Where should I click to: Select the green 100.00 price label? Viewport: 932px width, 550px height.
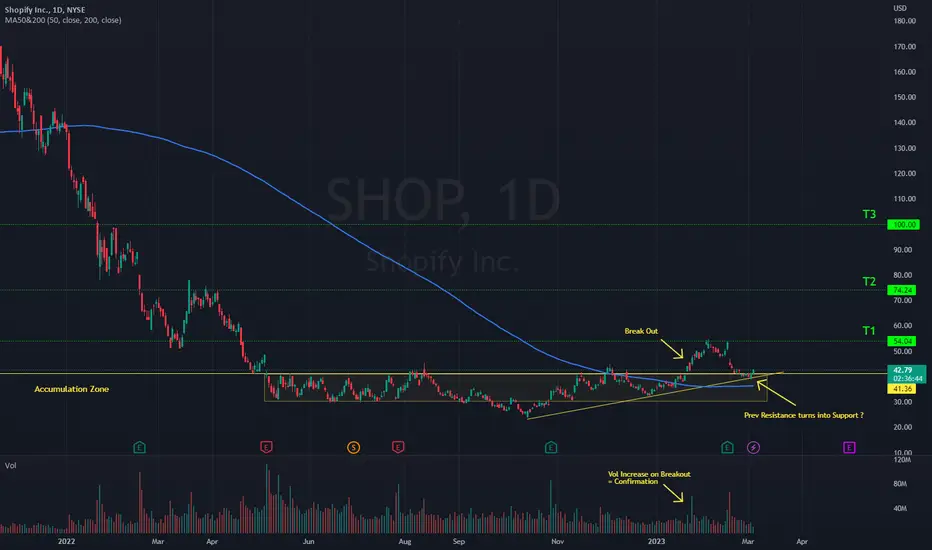tap(903, 225)
